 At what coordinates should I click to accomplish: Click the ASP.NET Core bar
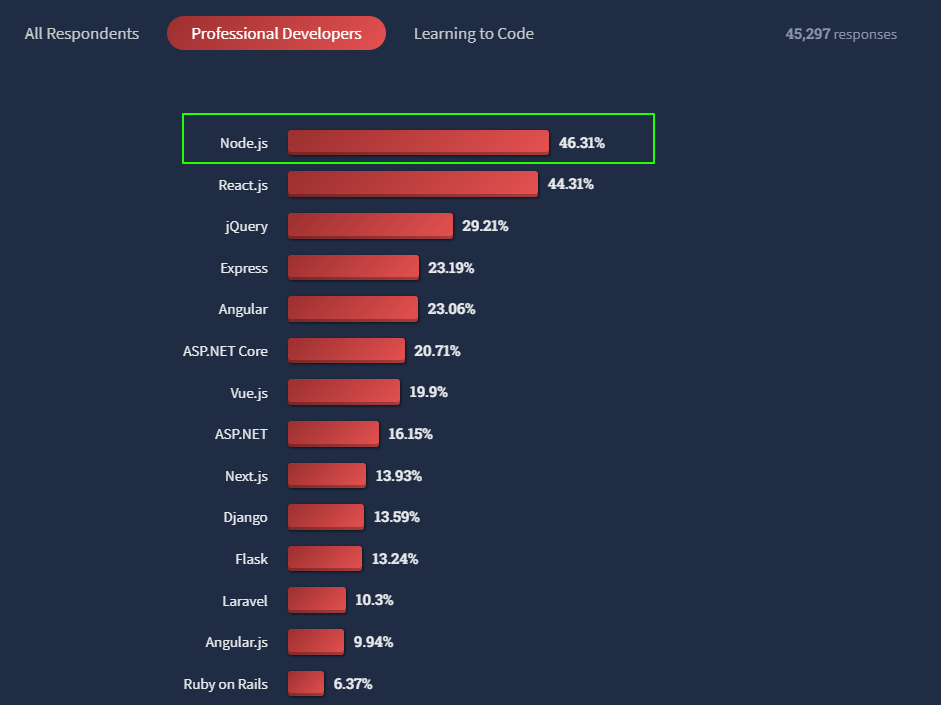tap(346, 350)
